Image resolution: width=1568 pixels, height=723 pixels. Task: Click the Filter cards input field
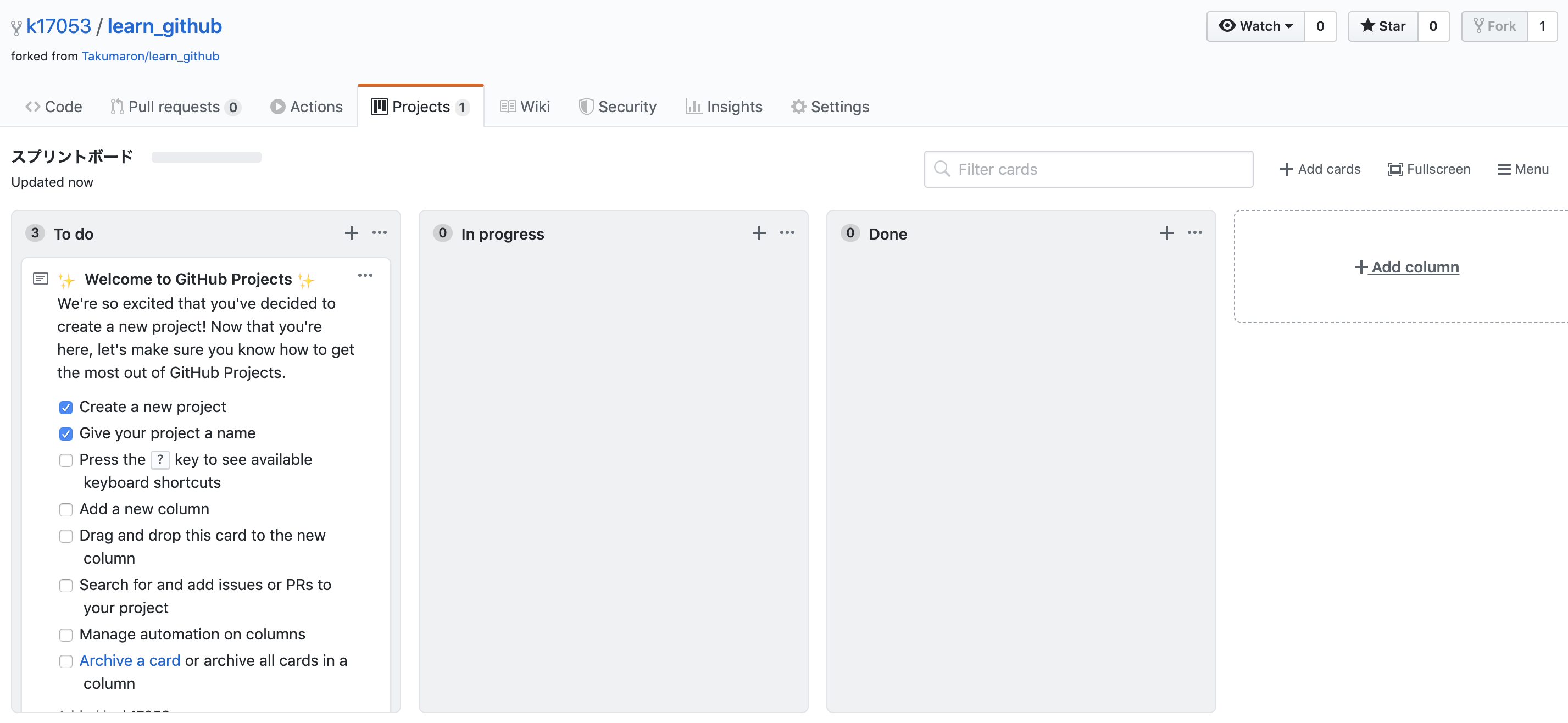point(1088,169)
